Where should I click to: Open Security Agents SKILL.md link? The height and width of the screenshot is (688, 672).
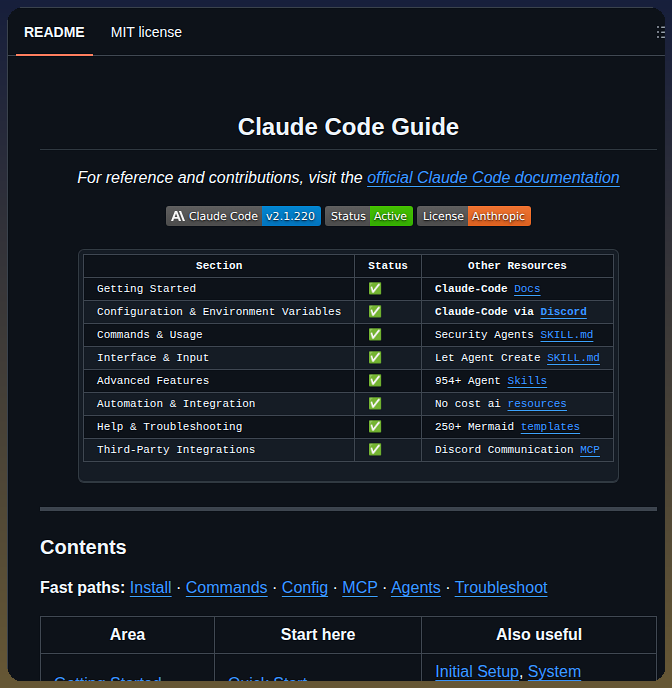566,335
